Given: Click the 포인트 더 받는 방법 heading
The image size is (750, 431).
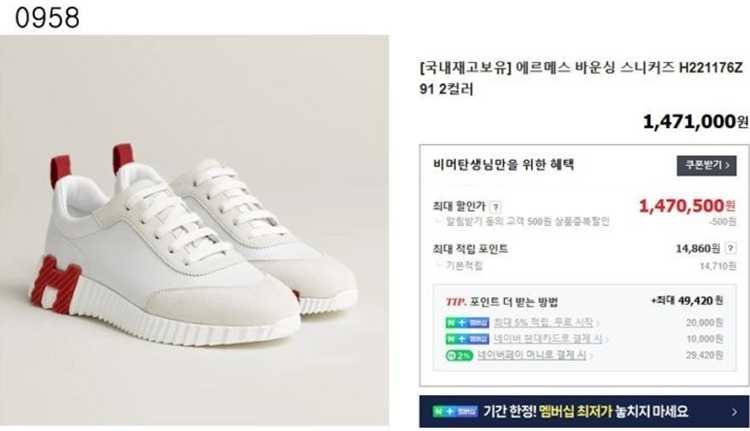Looking at the screenshot, I should coord(513,302).
